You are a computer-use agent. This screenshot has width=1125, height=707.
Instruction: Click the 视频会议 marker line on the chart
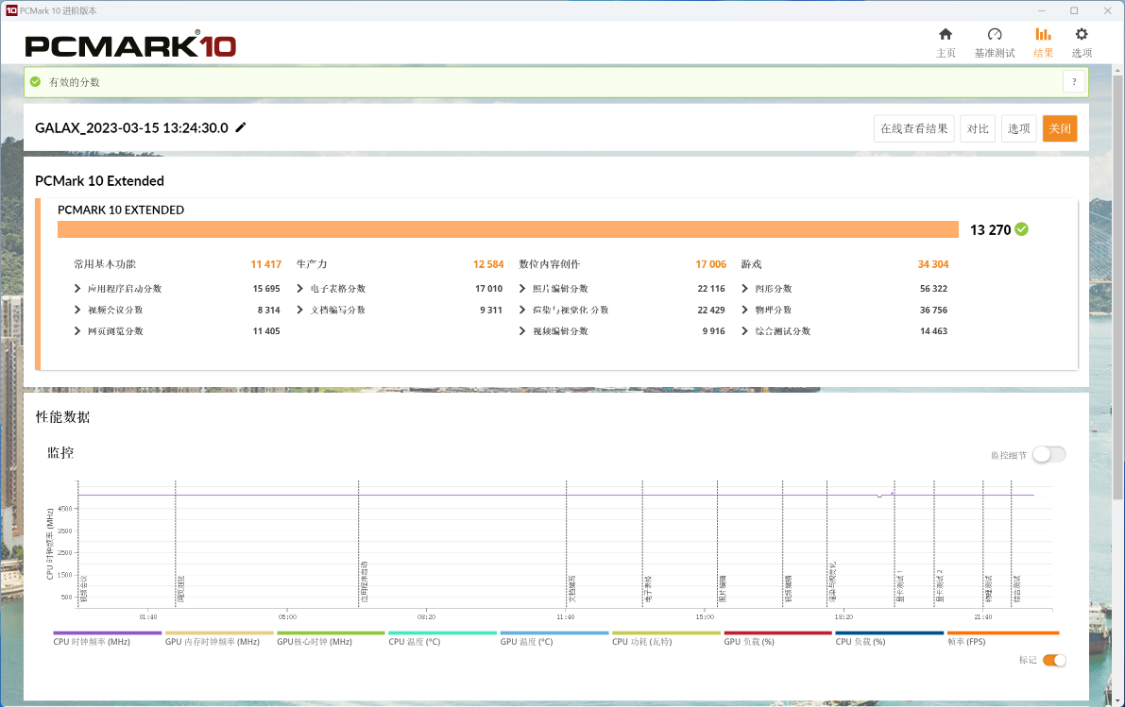click(x=78, y=543)
